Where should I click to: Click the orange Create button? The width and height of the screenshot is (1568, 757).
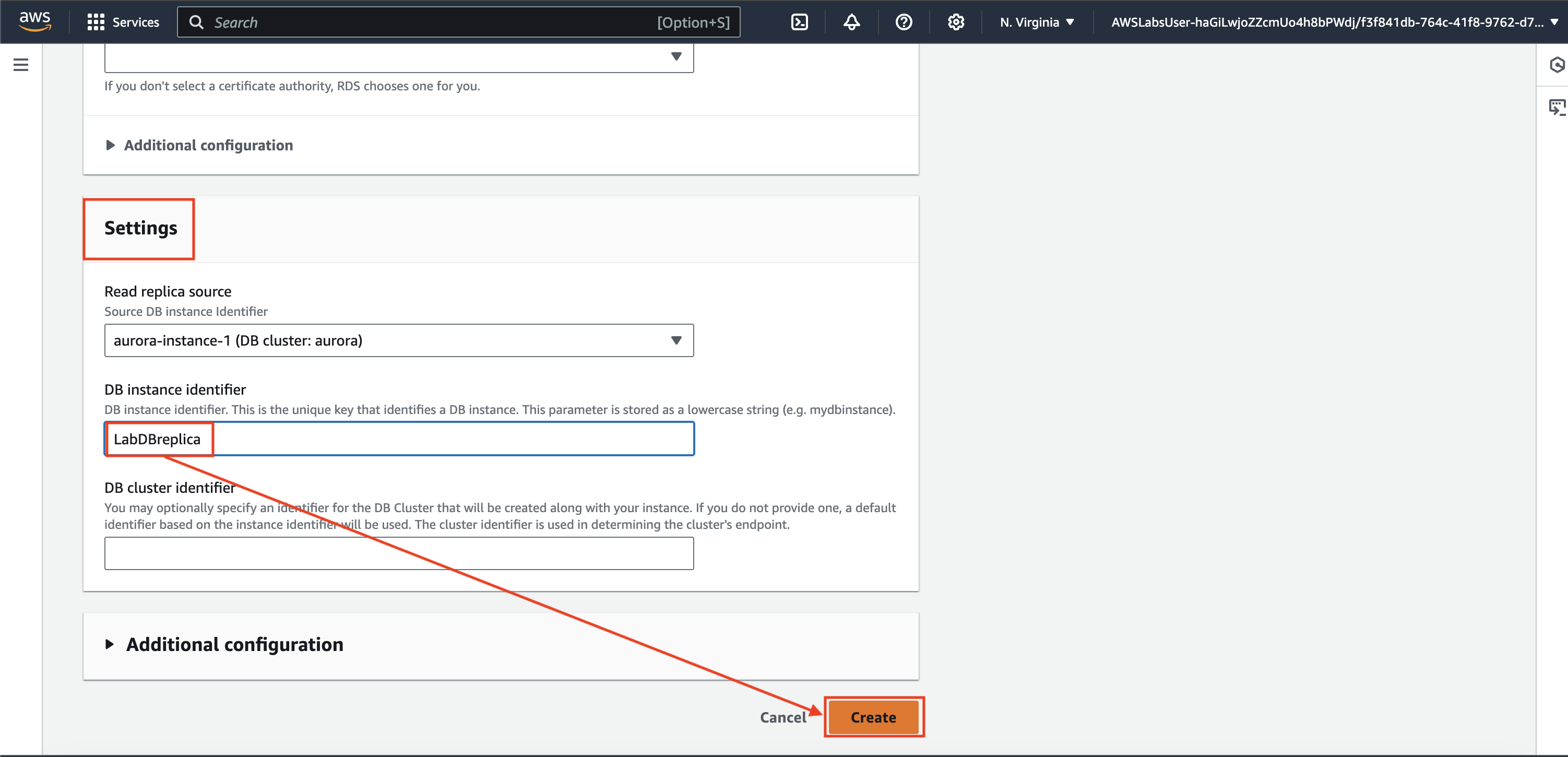(x=873, y=717)
